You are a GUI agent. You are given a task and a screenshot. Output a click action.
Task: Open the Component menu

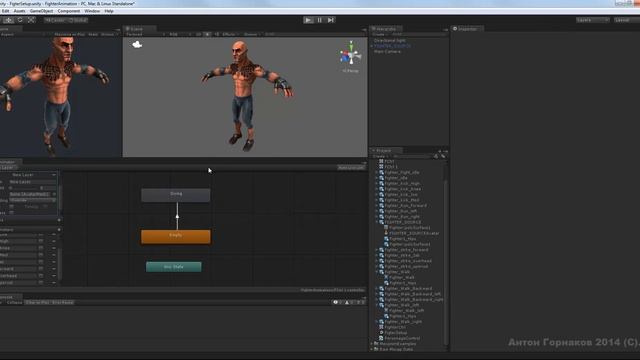click(69, 11)
